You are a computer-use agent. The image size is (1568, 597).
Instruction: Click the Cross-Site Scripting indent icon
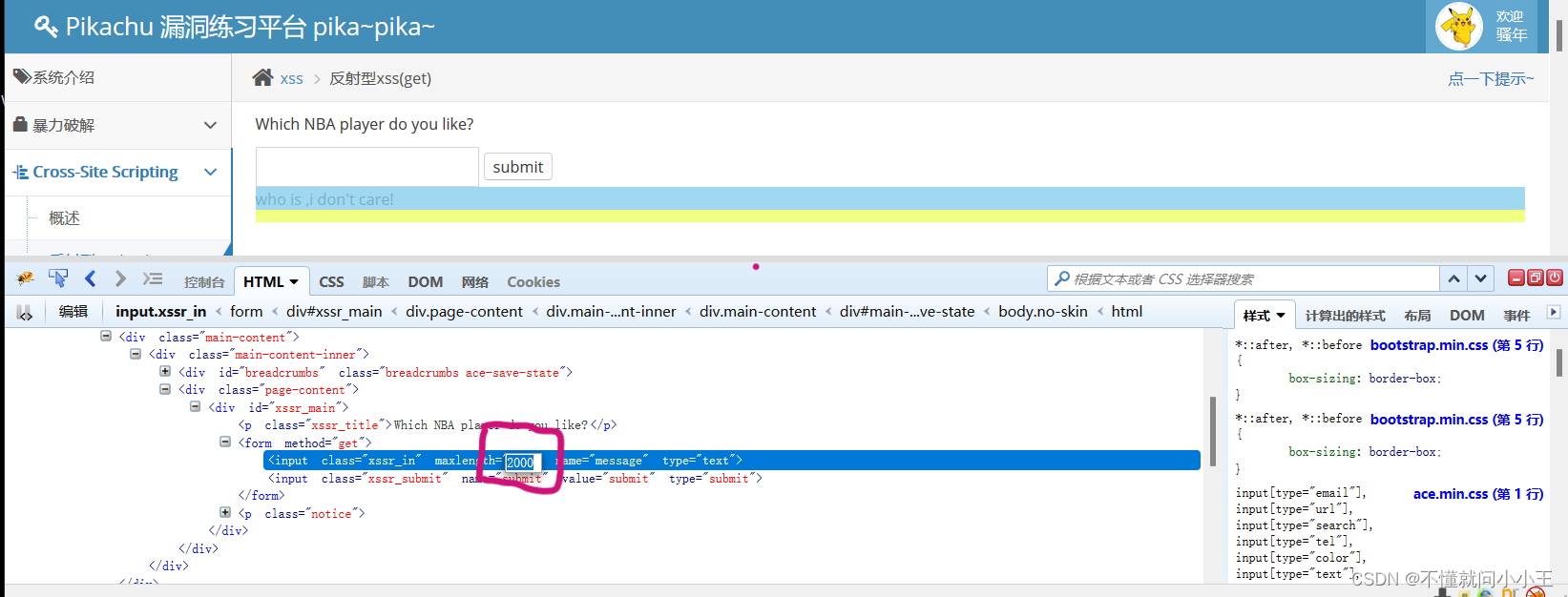[20, 172]
